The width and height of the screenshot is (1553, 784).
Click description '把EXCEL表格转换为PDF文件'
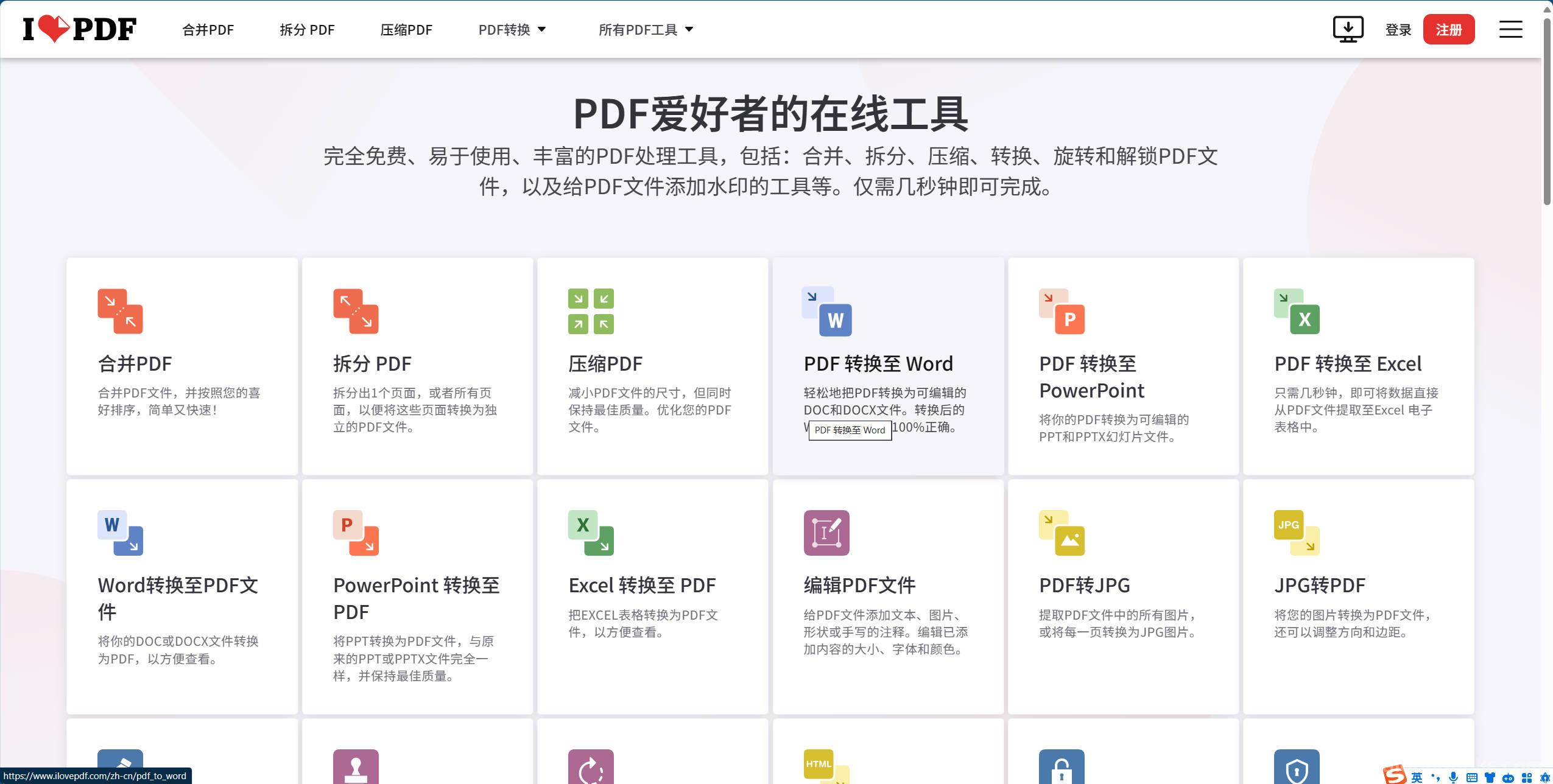click(643, 623)
